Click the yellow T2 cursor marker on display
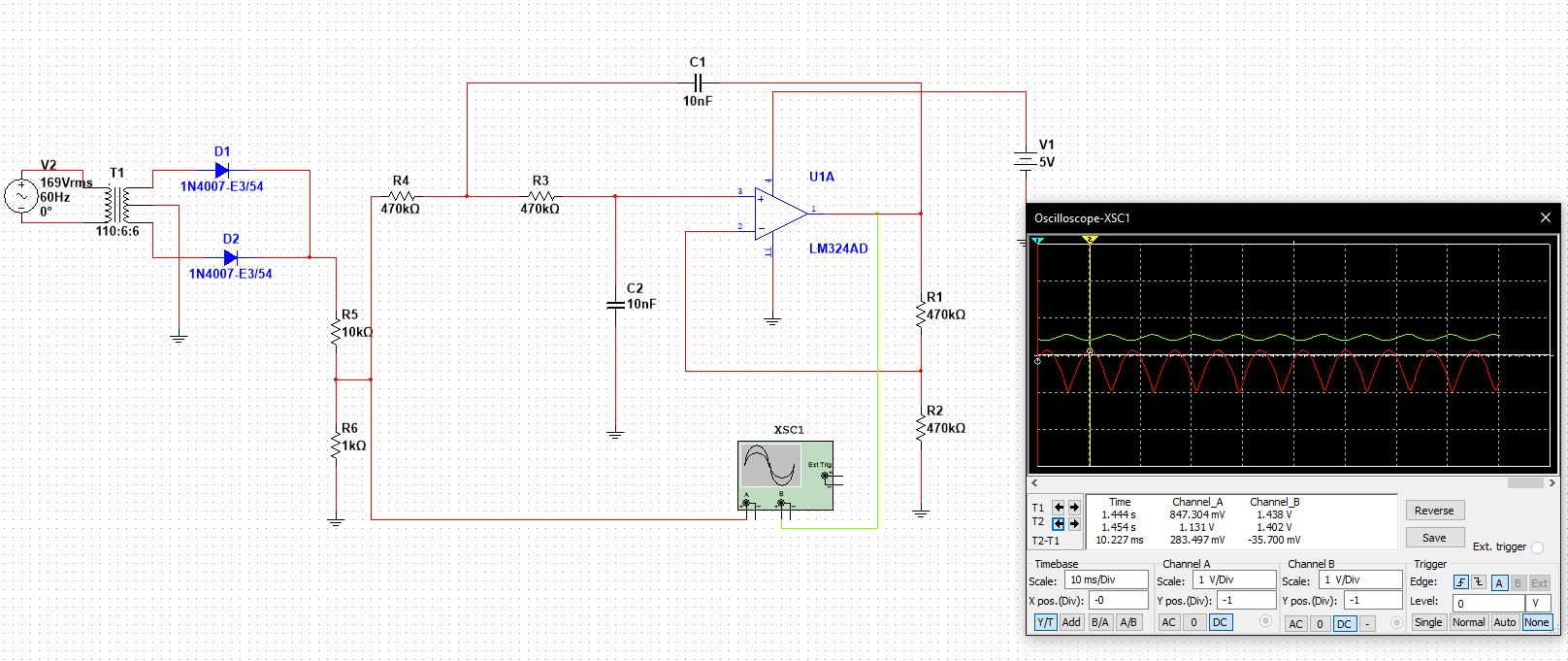 (1090, 239)
